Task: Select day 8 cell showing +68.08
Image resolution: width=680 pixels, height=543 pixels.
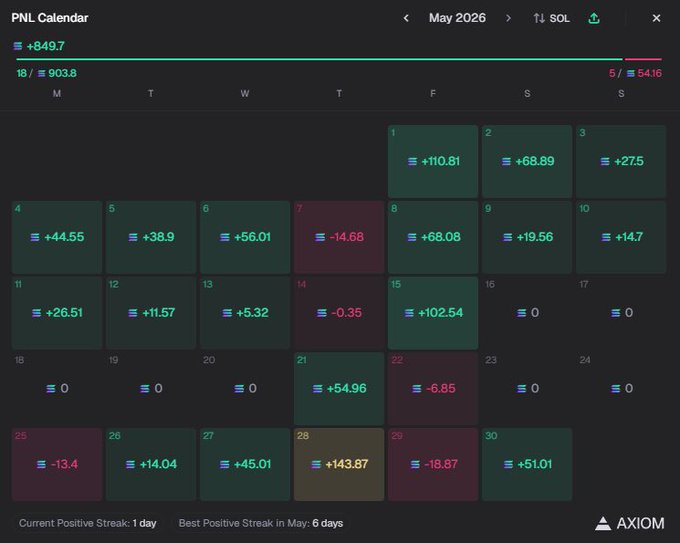Action: 433,237
